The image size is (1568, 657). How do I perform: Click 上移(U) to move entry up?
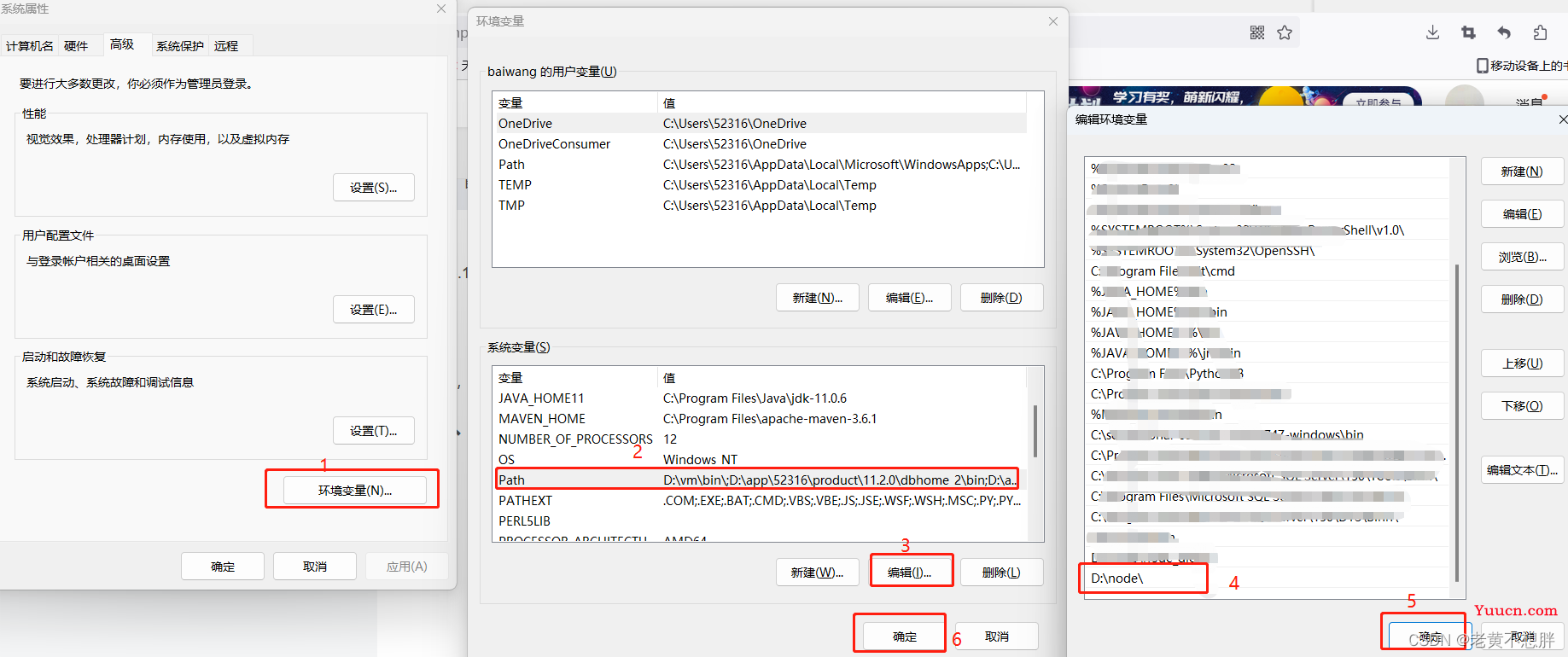click(x=1523, y=363)
